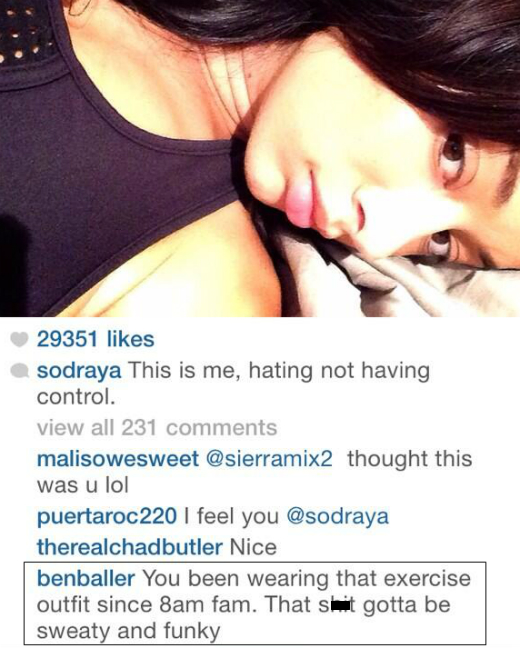This screenshot has width=520, height=648.
Task: Open benballer's profile
Action: tap(86, 578)
